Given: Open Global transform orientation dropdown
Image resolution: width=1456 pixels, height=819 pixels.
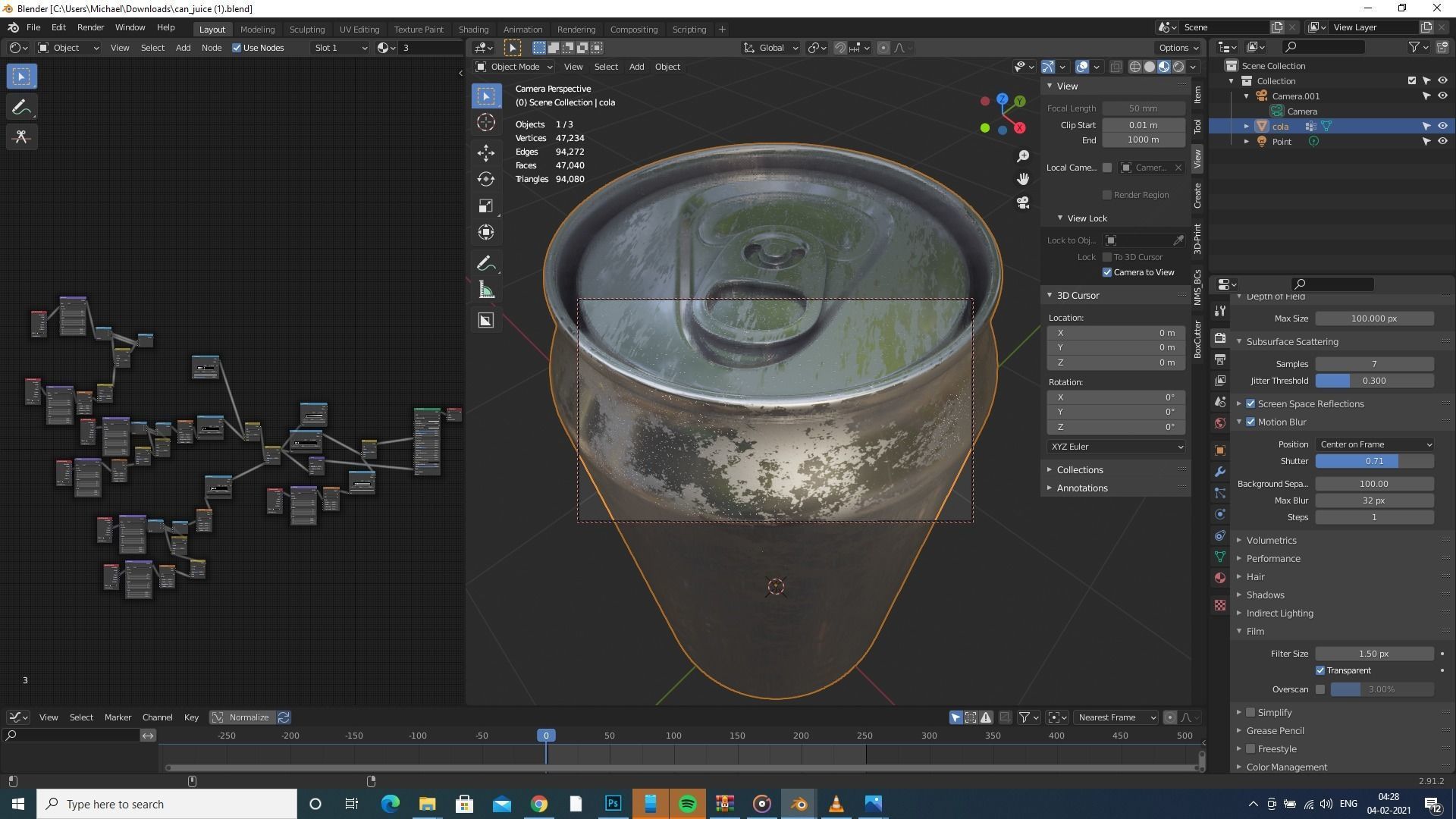Looking at the screenshot, I should [770, 48].
